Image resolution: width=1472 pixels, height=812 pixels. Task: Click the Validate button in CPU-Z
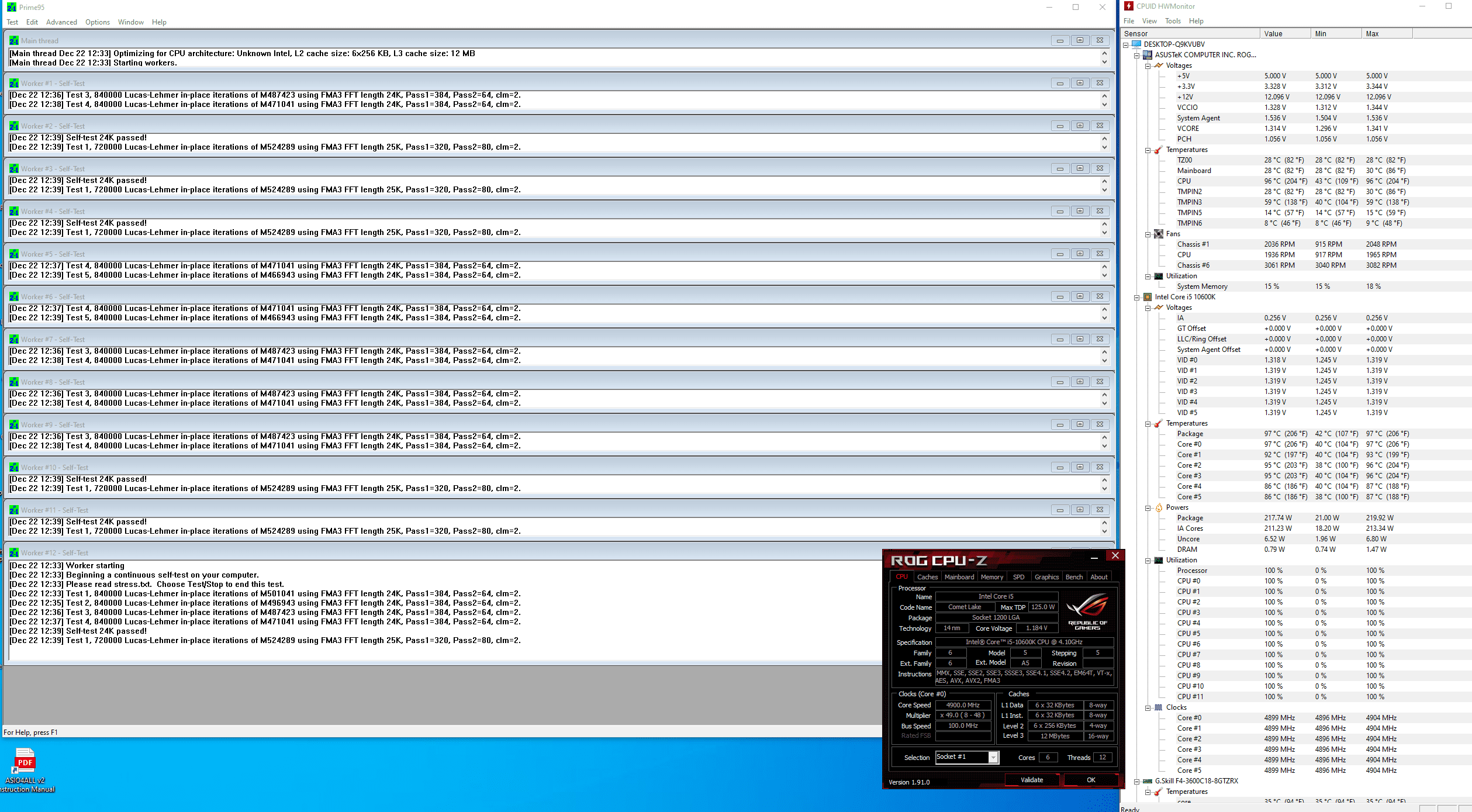1032,780
